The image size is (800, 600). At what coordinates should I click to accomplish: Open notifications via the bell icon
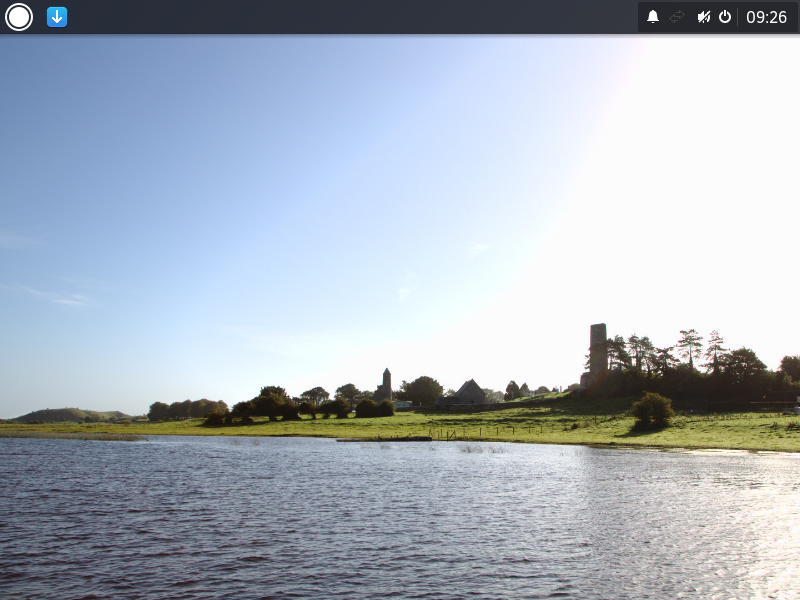pos(653,17)
